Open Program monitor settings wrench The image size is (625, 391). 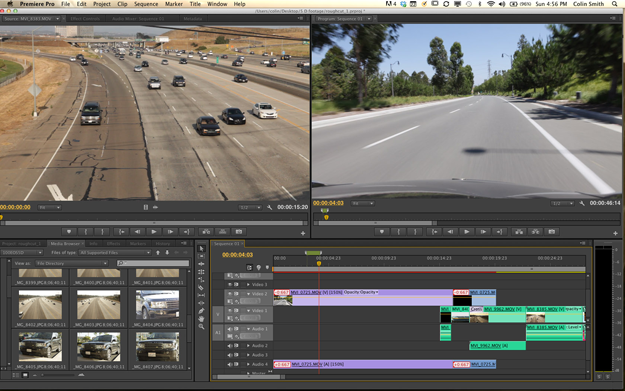(582, 203)
